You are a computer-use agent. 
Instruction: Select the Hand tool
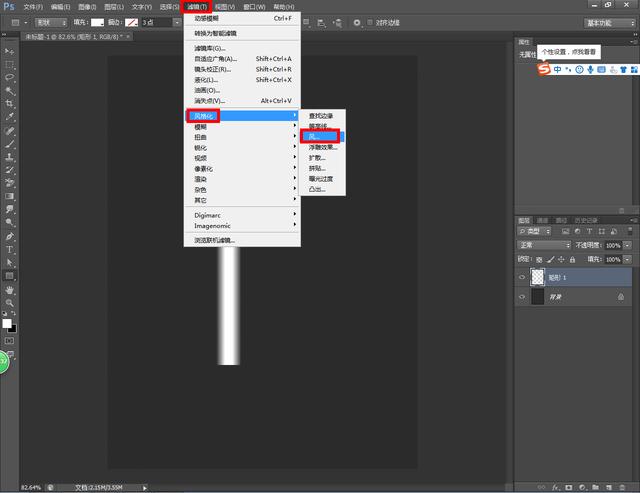click(10, 290)
